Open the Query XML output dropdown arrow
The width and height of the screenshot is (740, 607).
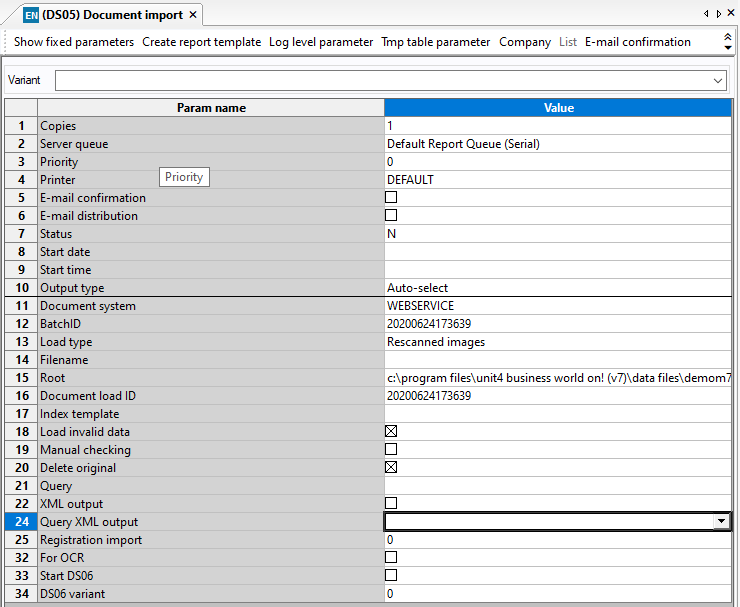tap(720, 522)
